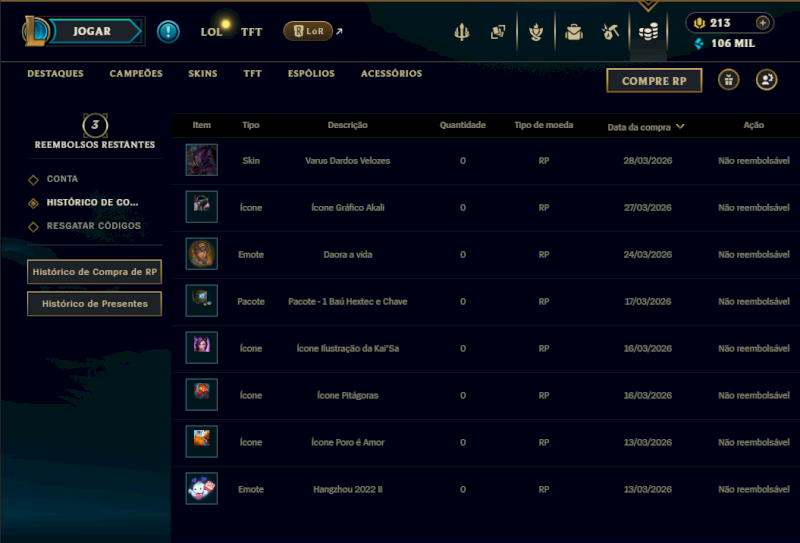Click the Kai'Sa illustration icon thumbnail
The image size is (800, 543).
(202, 348)
